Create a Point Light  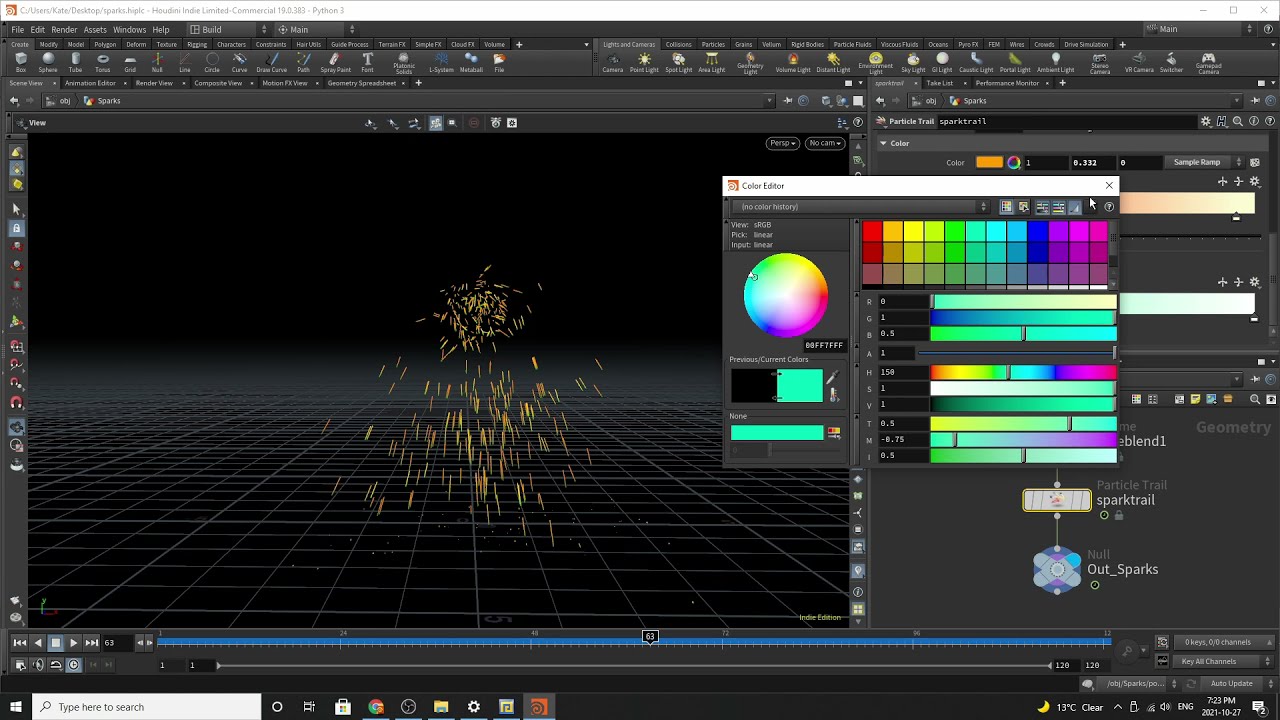coord(645,63)
